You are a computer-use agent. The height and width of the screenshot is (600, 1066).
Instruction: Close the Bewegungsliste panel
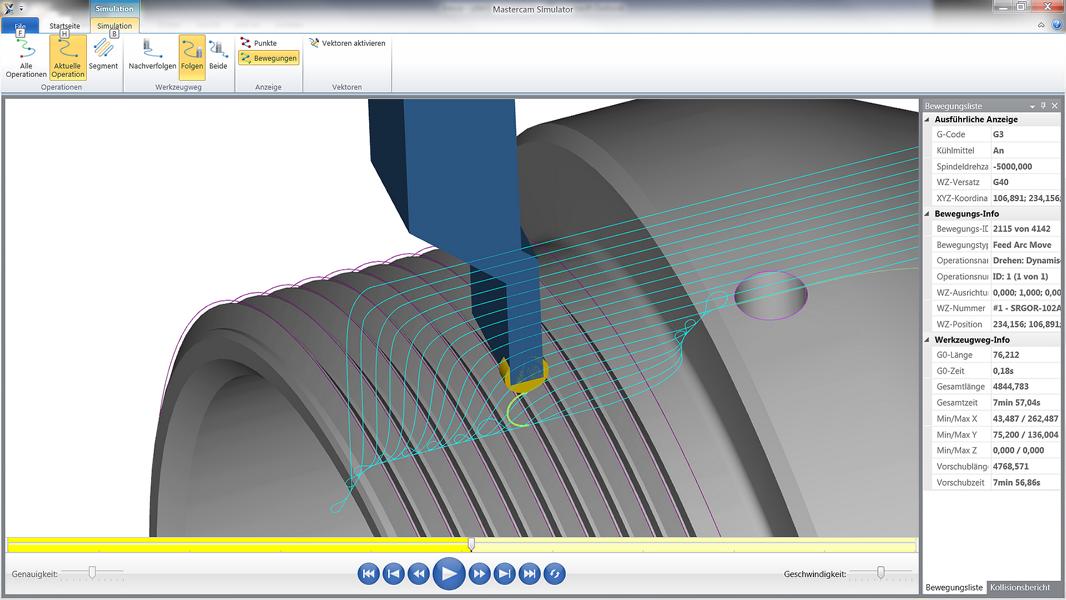pyautogui.click(x=1054, y=106)
